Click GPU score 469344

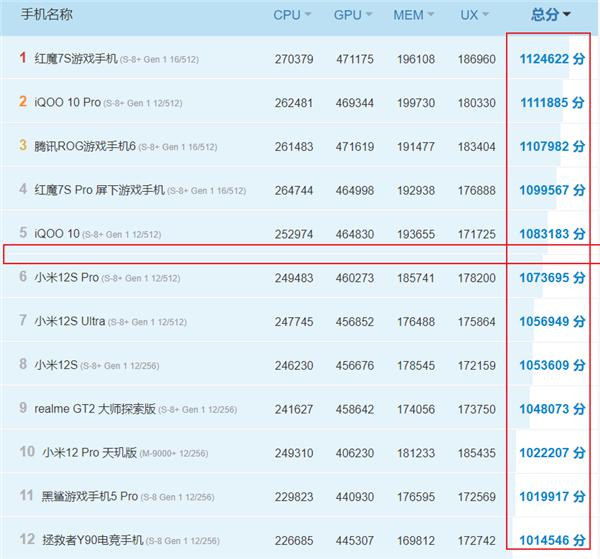point(355,103)
